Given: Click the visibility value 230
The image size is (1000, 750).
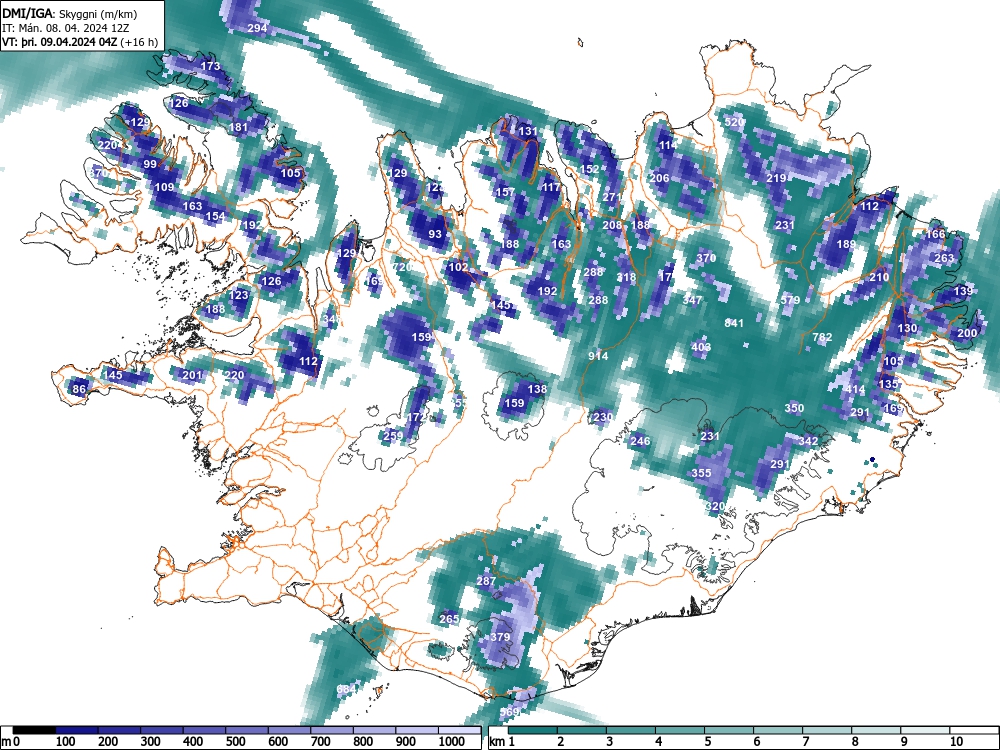Looking at the screenshot, I should pyautogui.click(x=603, y=417).
